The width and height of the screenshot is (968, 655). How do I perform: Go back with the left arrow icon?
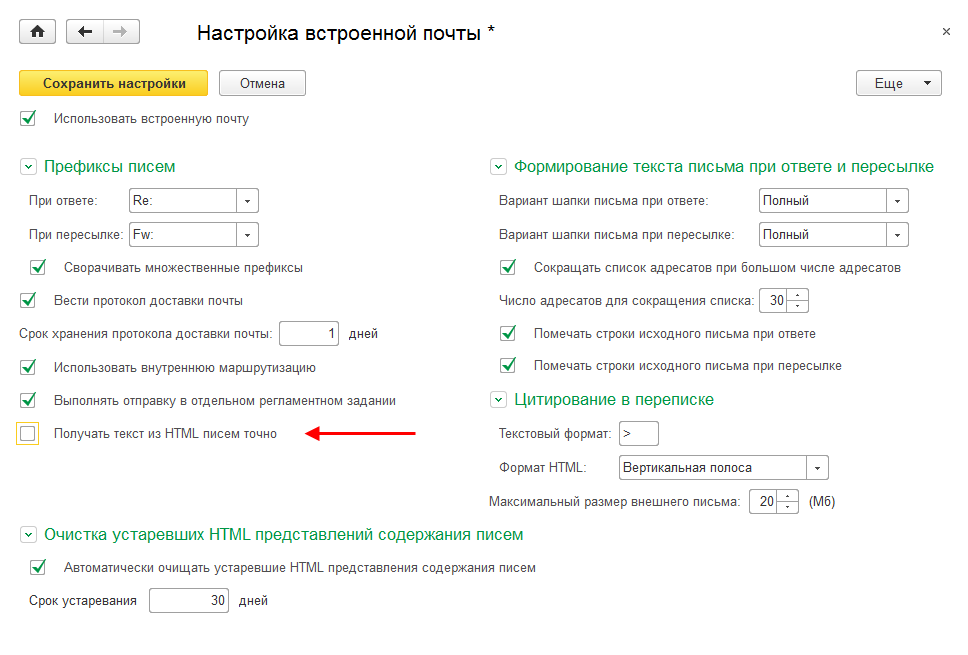point(85,32)
